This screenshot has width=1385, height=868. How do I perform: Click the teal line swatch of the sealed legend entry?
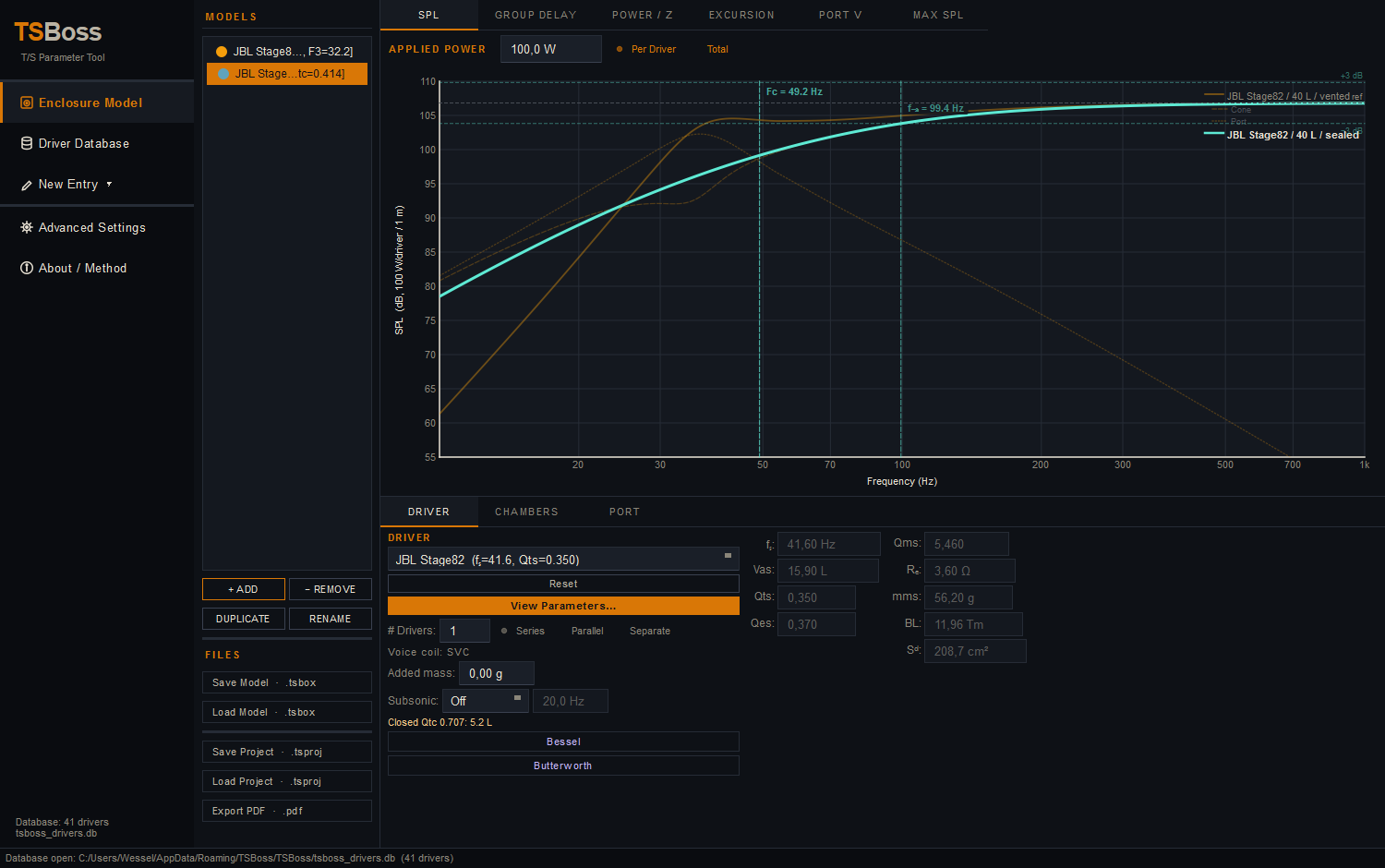tap(1213, 134)
